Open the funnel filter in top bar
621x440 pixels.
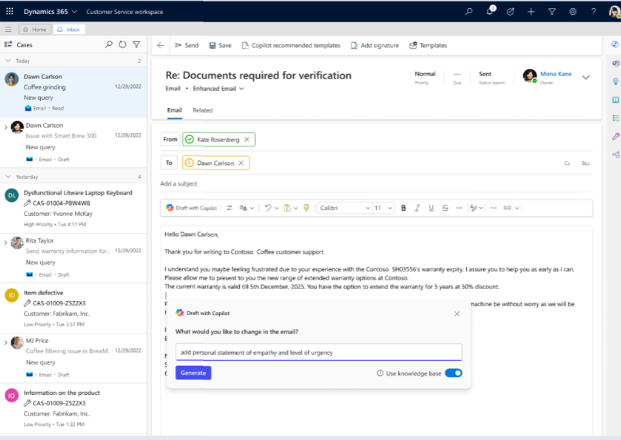coord(552,11)
